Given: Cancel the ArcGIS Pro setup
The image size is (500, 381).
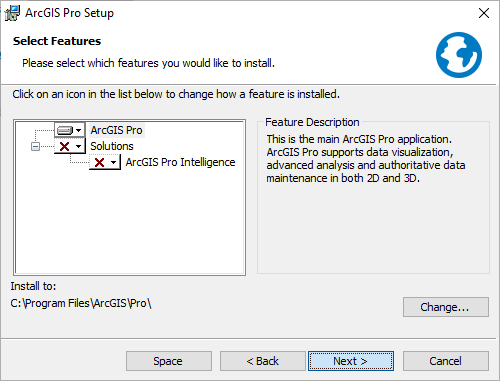Looking at the screenshot, I should coord(446,361).
